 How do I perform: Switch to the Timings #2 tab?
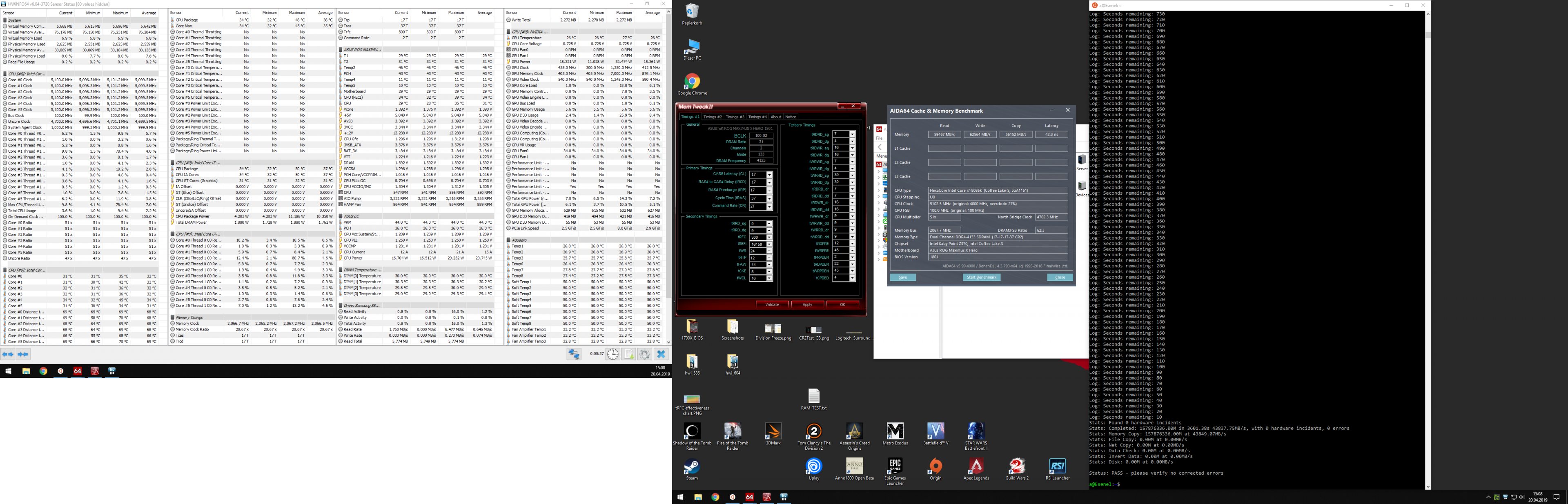[x=712, y=117]
